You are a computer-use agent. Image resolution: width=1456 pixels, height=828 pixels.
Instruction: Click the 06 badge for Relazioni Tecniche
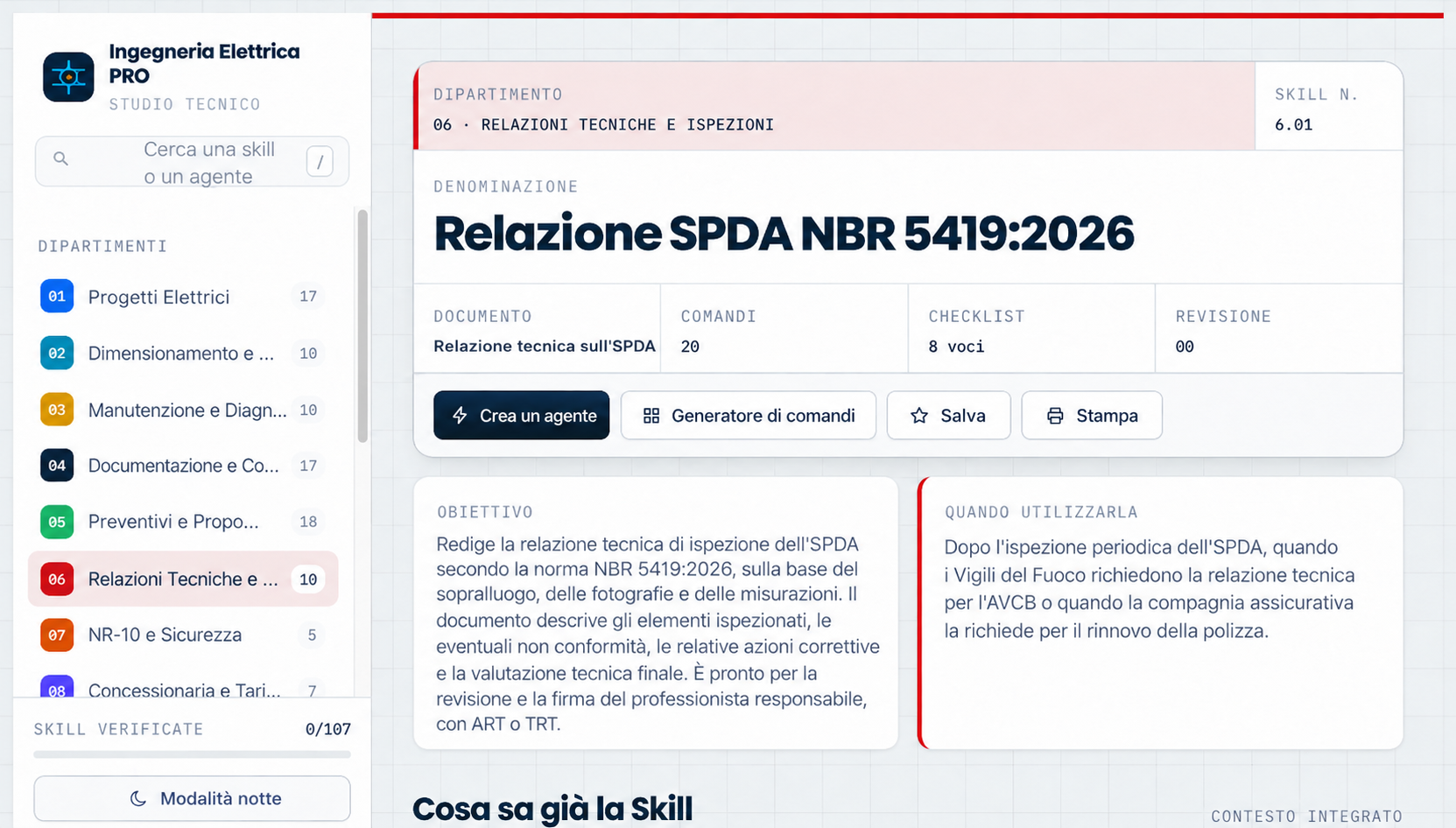(x=57, y=579)
